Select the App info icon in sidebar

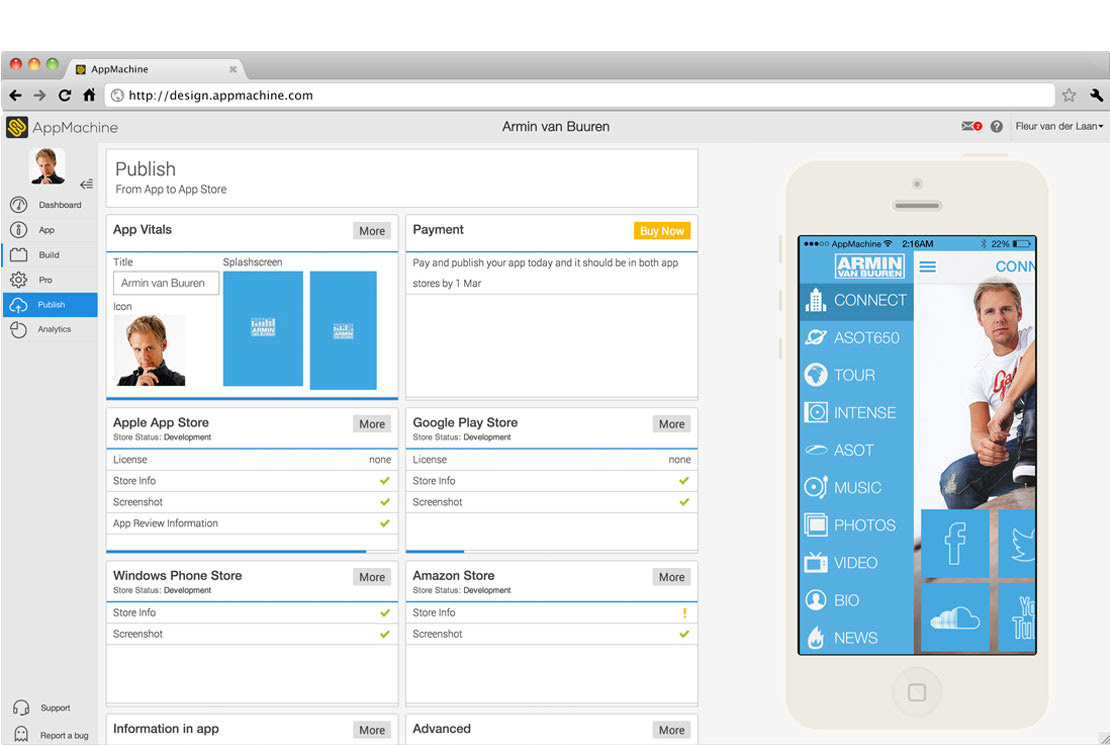coord(18,229)
